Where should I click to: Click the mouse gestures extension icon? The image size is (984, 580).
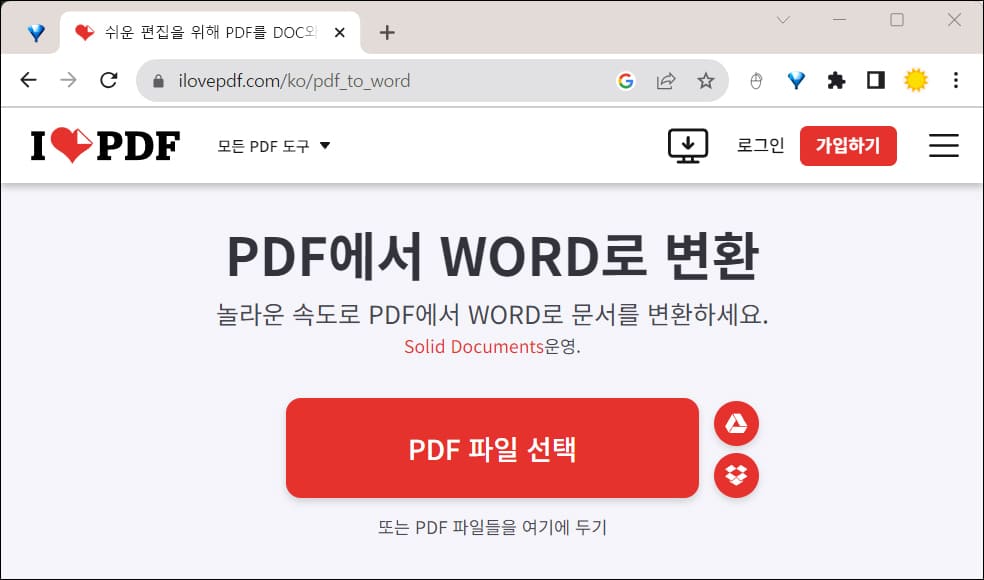(756, 80)
